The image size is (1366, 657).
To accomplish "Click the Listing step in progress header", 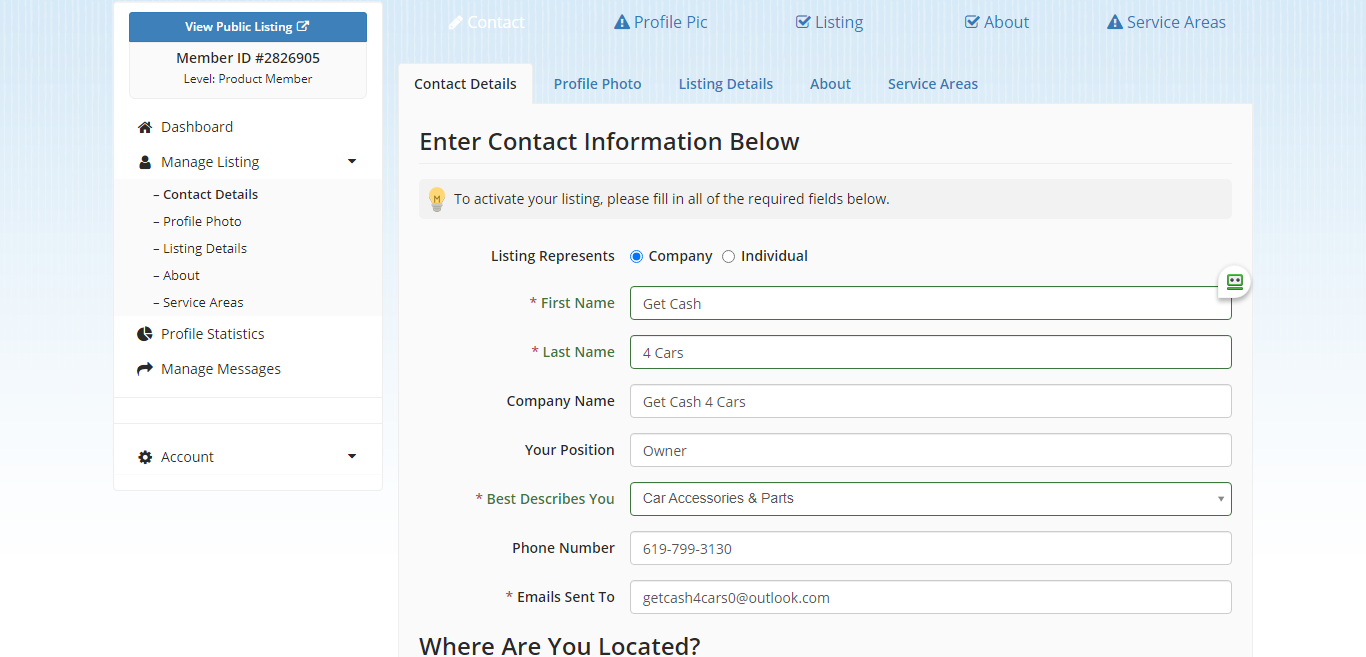I will click(x=829, y=22).
